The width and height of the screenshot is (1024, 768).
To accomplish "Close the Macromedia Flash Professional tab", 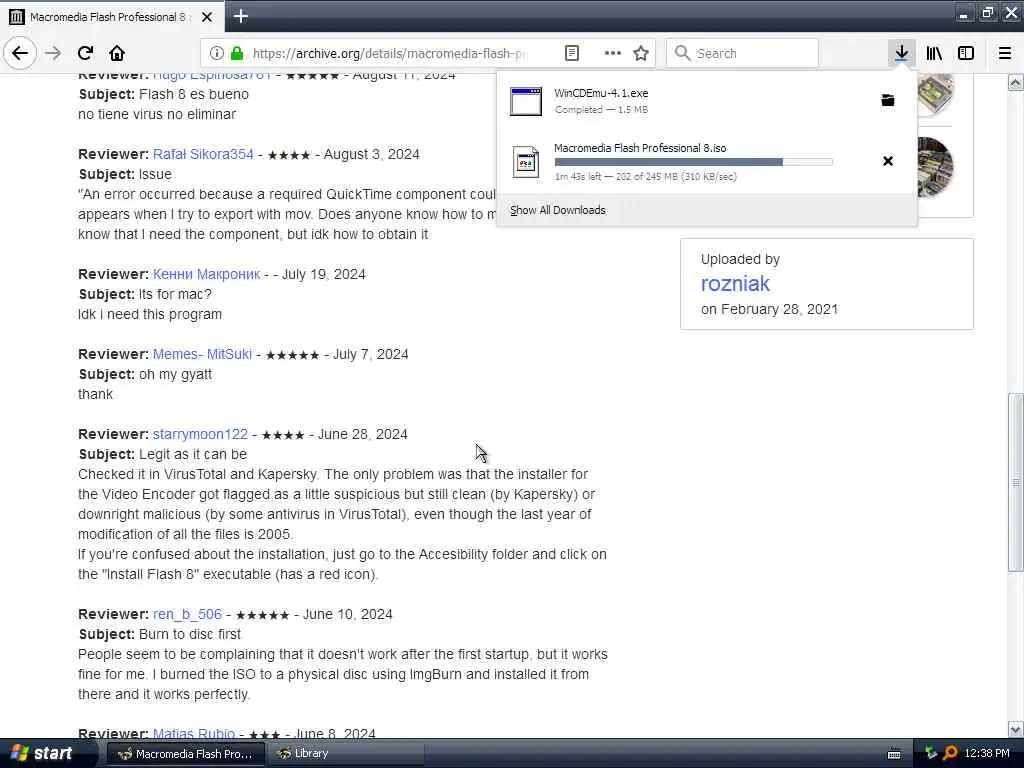I will (x=207, y=17).
